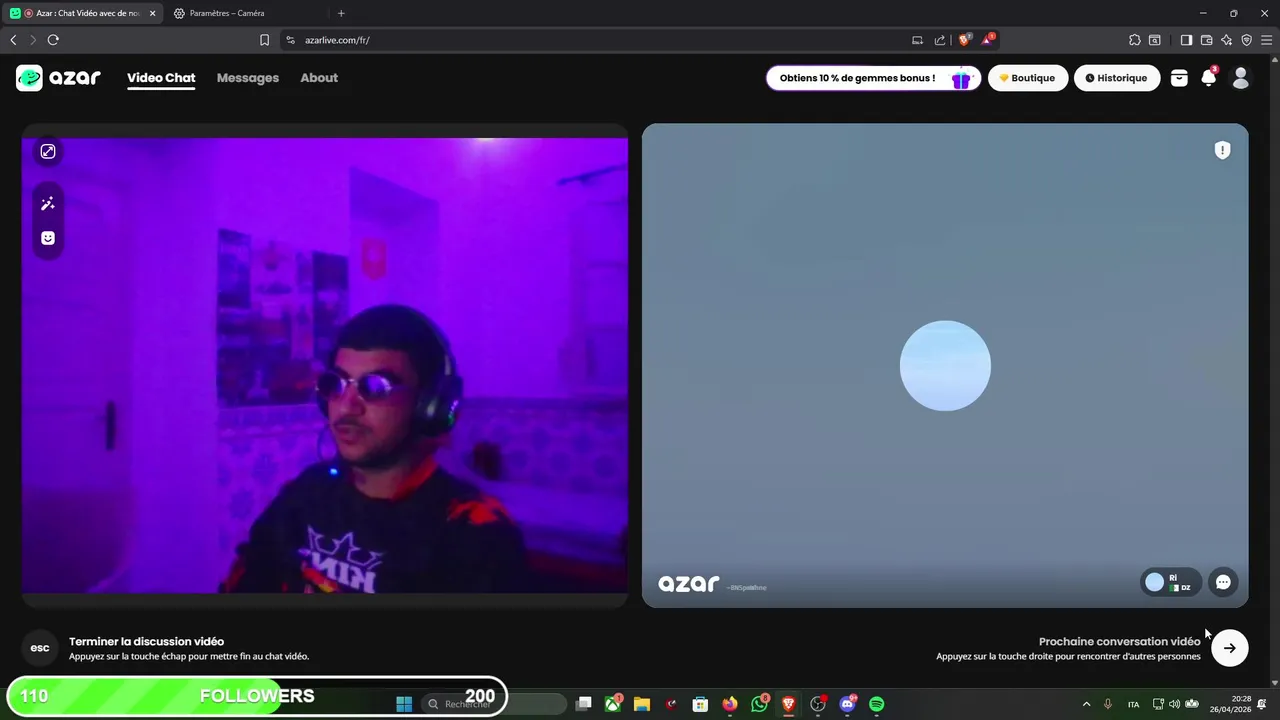Open File Explorer from the taskbar
This screenshot has height=720, width=1280.
click(x=642, y=704)
